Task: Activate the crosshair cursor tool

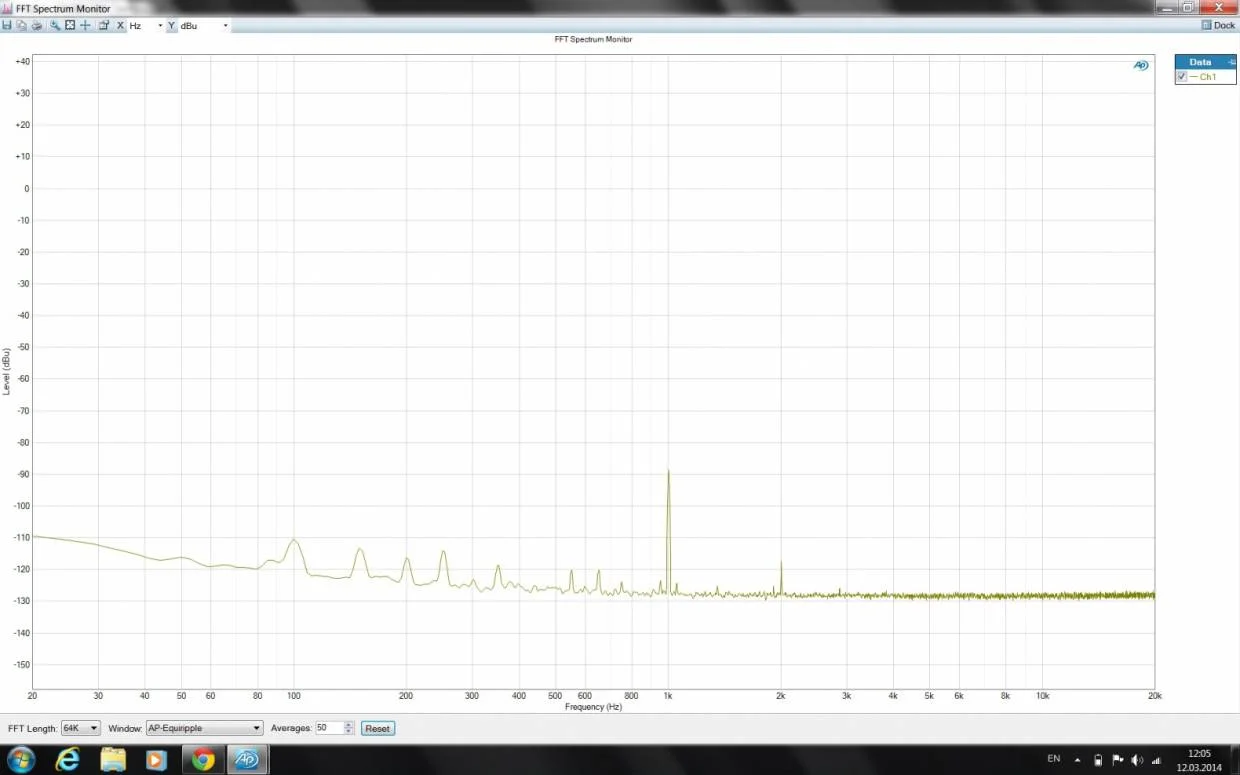Action: point(85,25)
